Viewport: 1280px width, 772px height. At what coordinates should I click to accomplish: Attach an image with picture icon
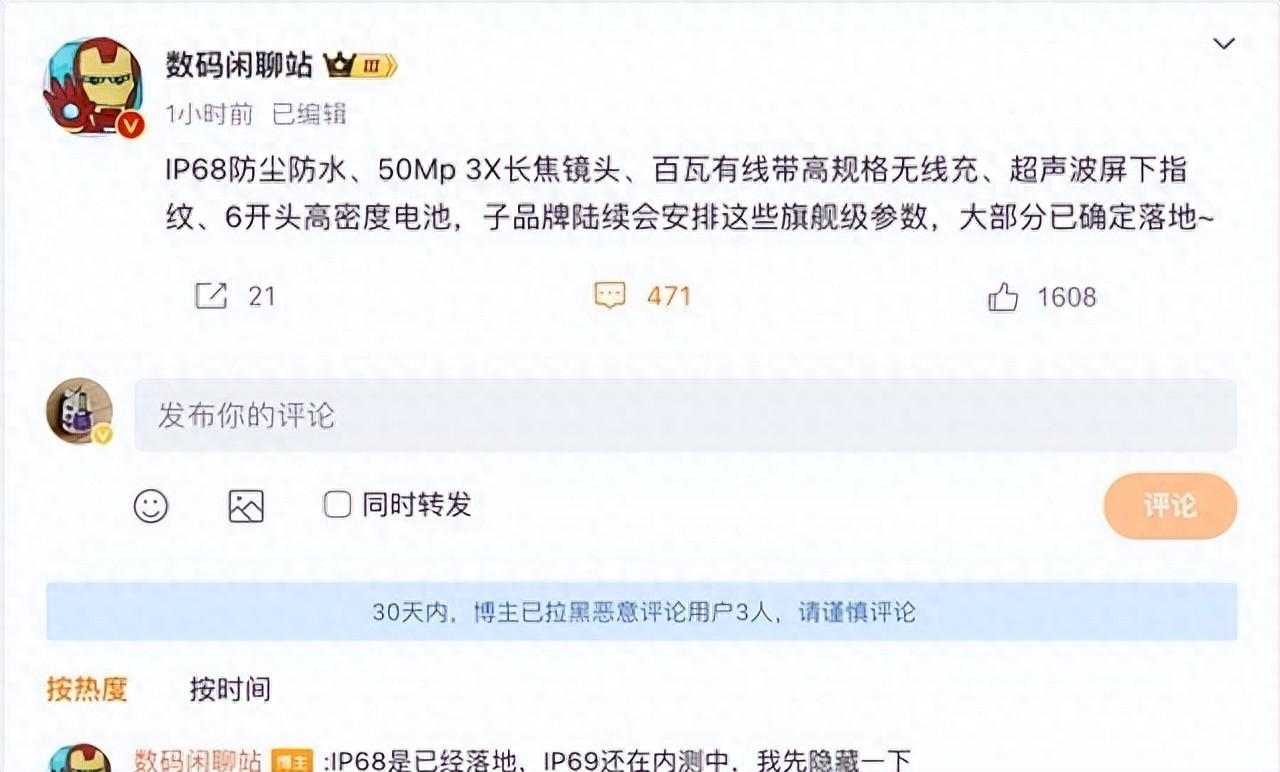[x=246, y=506]
